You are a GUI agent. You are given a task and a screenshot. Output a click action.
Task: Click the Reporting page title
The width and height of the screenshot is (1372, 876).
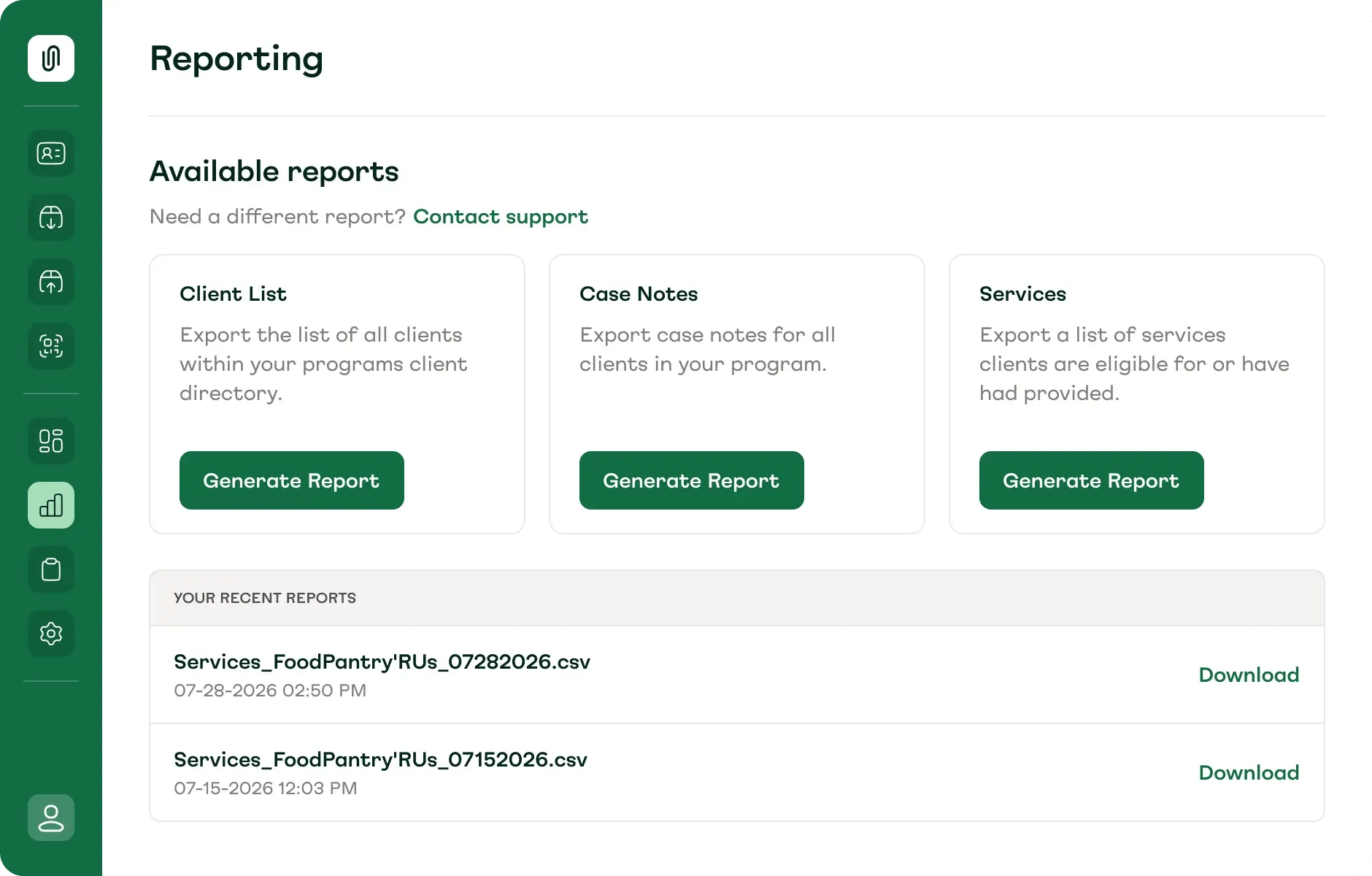[x=236, y=58]
